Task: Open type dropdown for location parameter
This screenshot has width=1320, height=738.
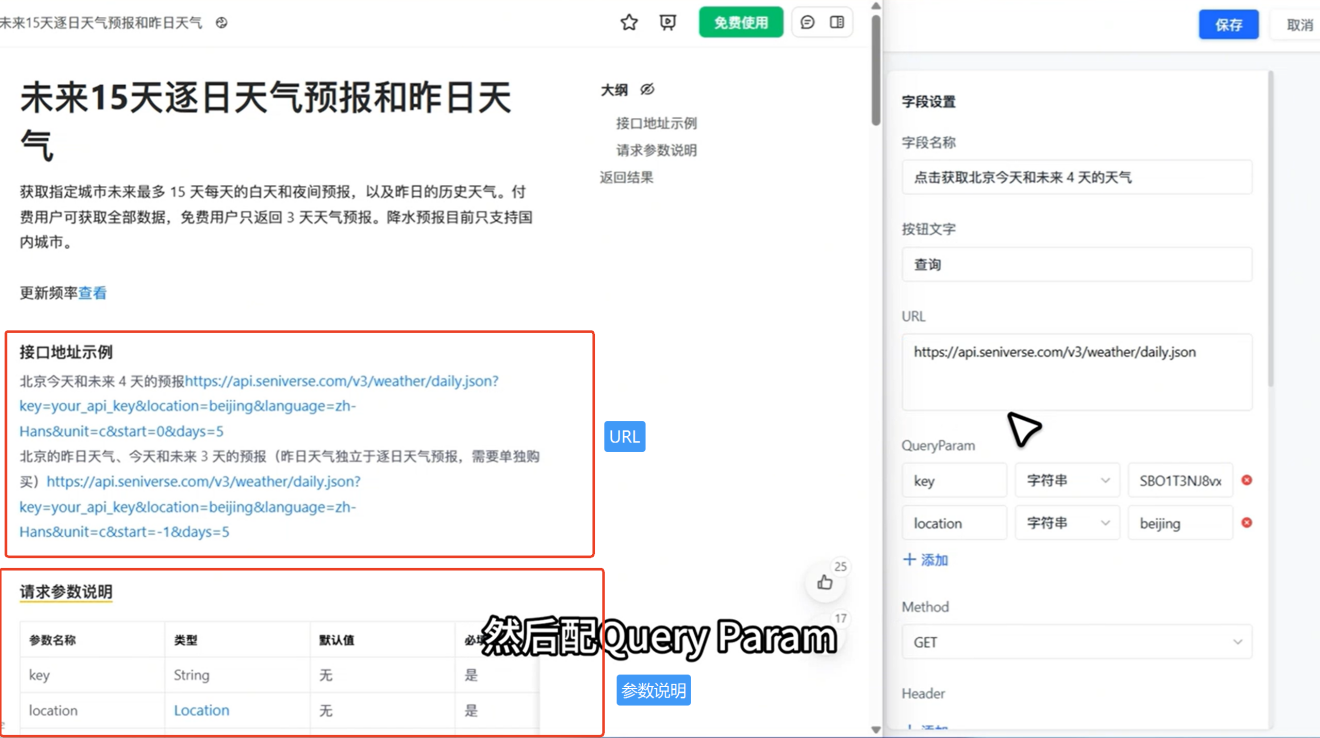Action: pyautogui.click(x=1067, y=523)
